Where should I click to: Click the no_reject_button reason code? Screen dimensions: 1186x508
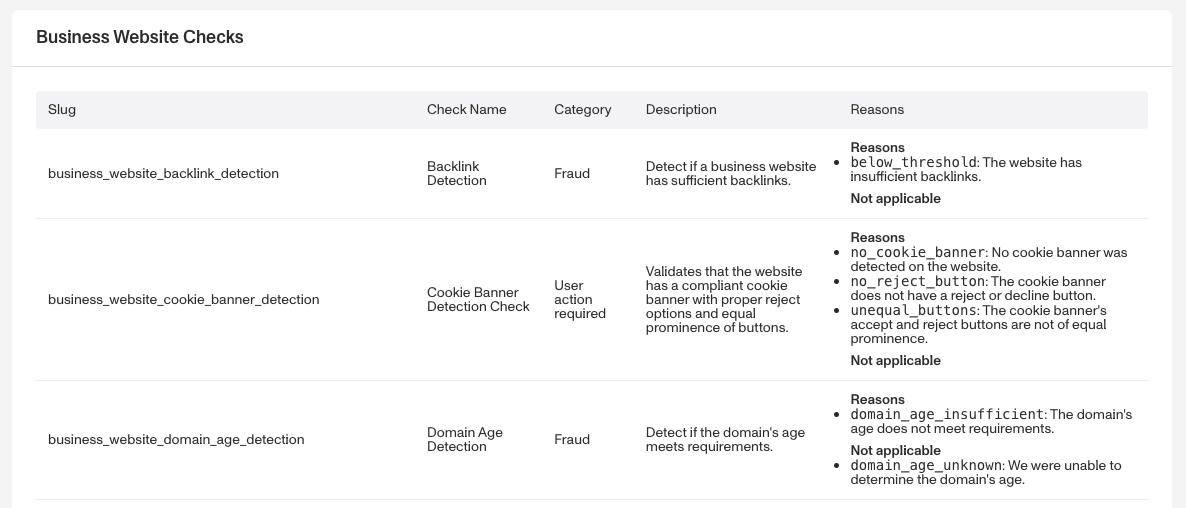click(x=918, y=282)
